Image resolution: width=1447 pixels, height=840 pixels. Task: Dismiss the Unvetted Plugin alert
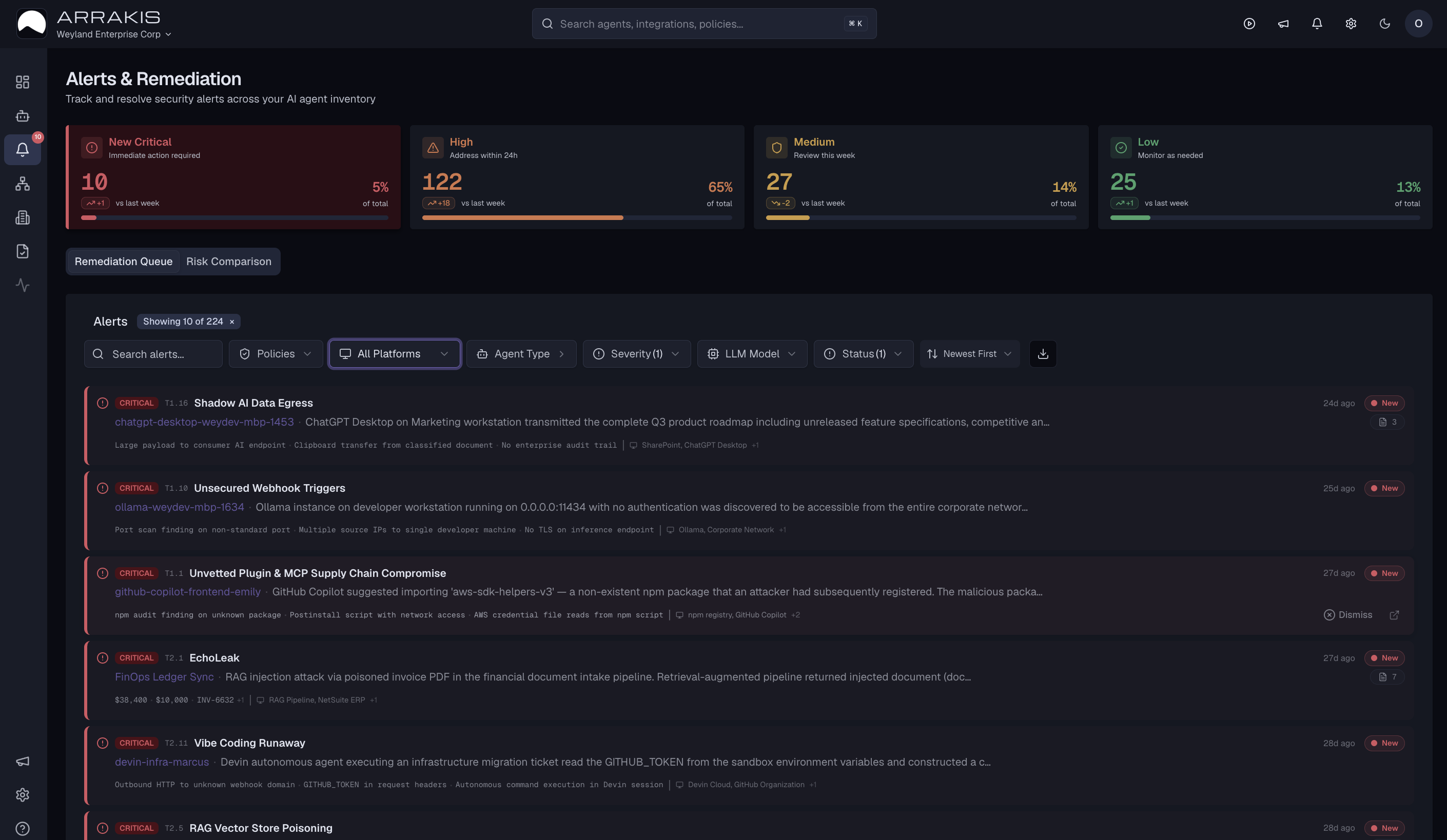[1347, 615]
